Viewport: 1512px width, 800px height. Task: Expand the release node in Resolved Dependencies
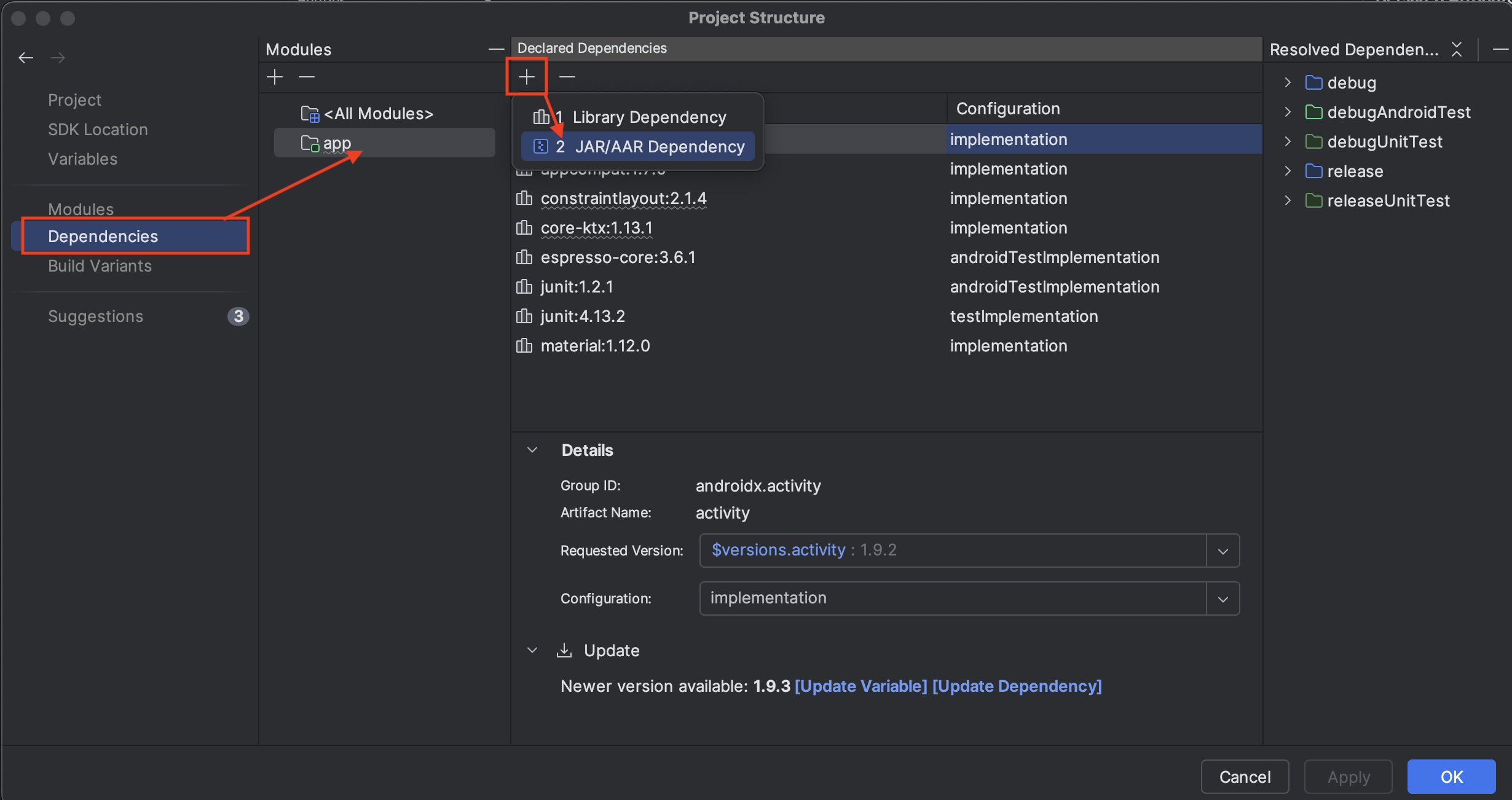1288,171
